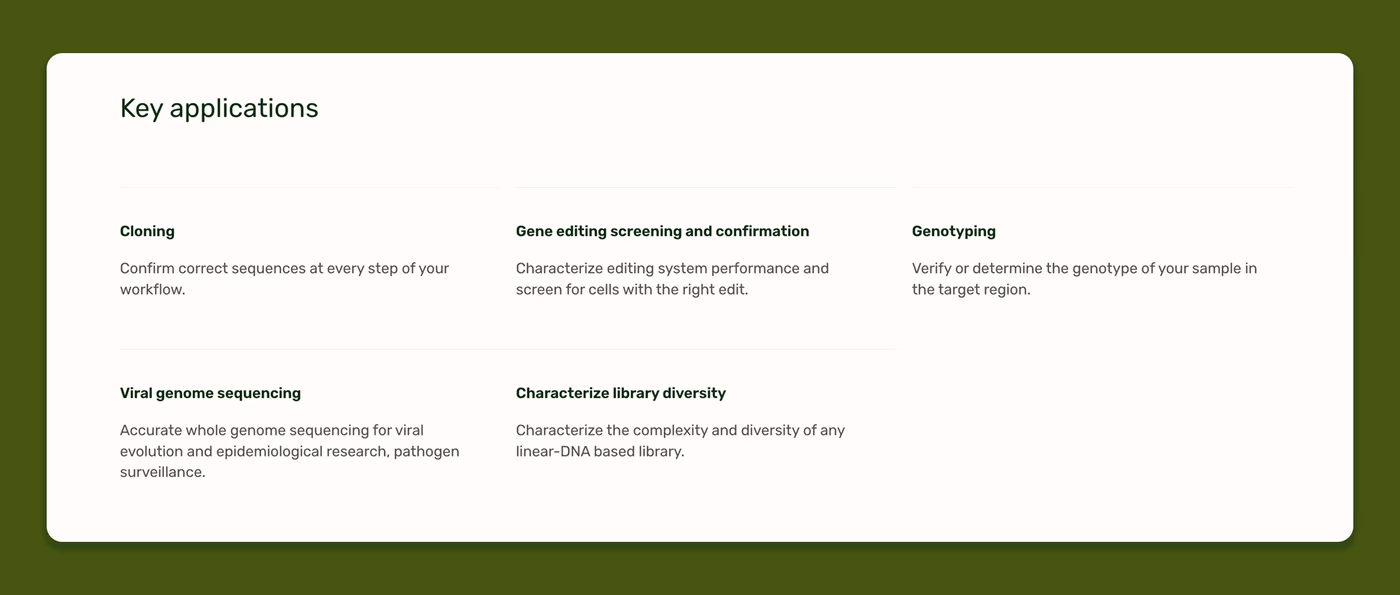Select the Characterize library diversity title
This screenshot has width=1400, height=595.
(620, 393)
